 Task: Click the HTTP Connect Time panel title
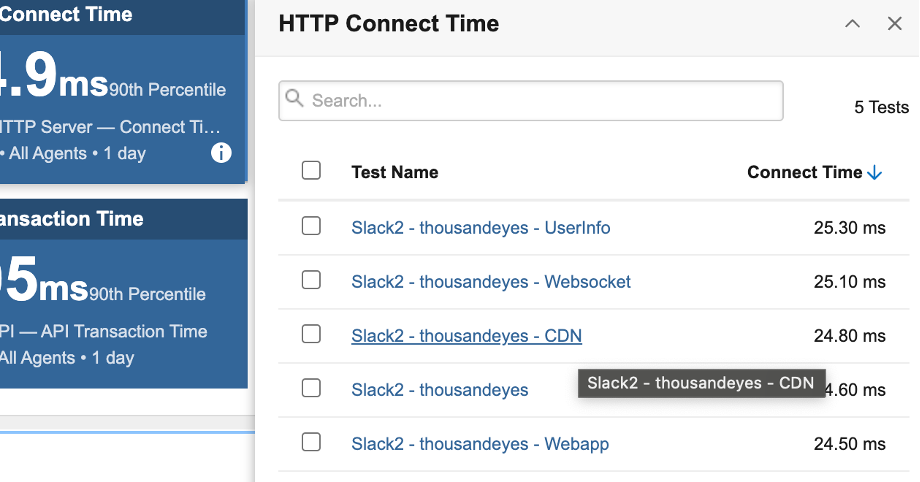pos(388,23)
